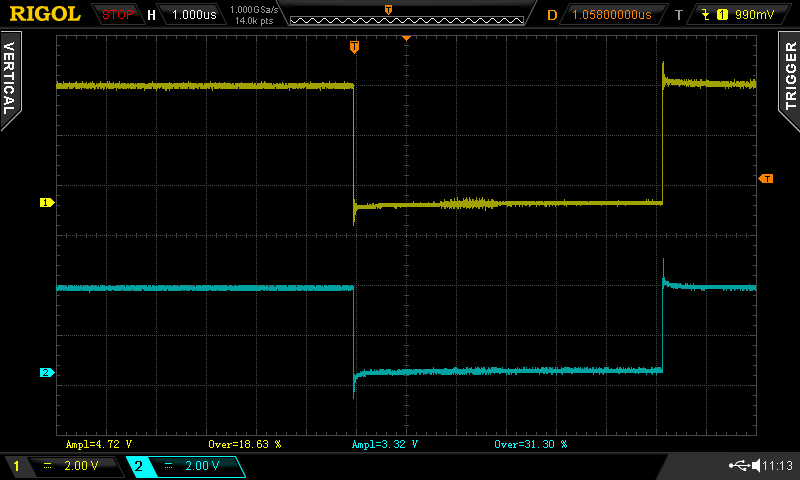Click the trigger marker in memory overview bar
Image resolution: width=800 pixels, height=480 pixels.
(x=388, y=10)
